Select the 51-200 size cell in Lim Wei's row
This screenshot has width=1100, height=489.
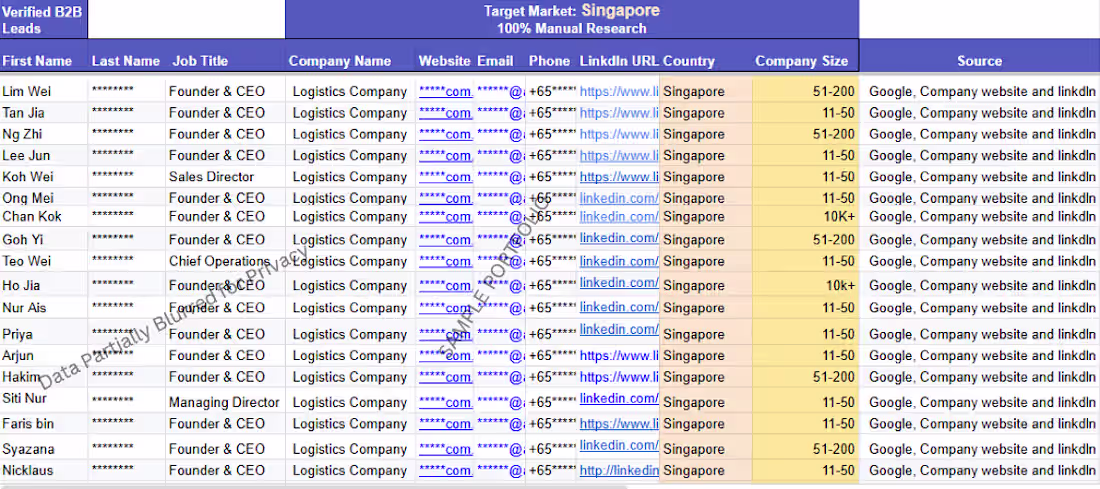coord(805,92)
